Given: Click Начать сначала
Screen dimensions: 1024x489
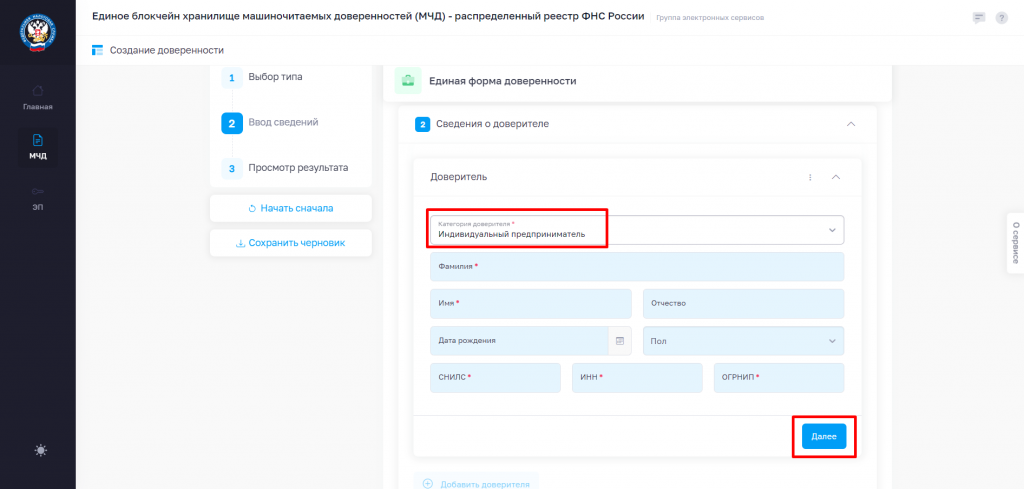Looking at the screenshot, I should 291,208.
